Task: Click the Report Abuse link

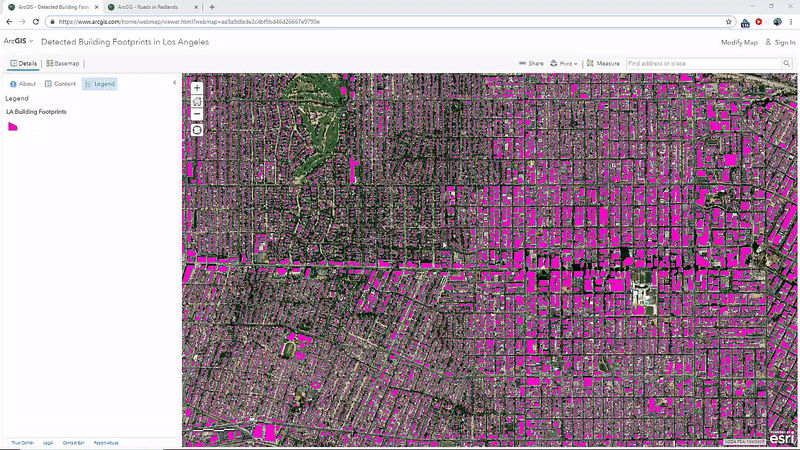Action: pos(106,443)
